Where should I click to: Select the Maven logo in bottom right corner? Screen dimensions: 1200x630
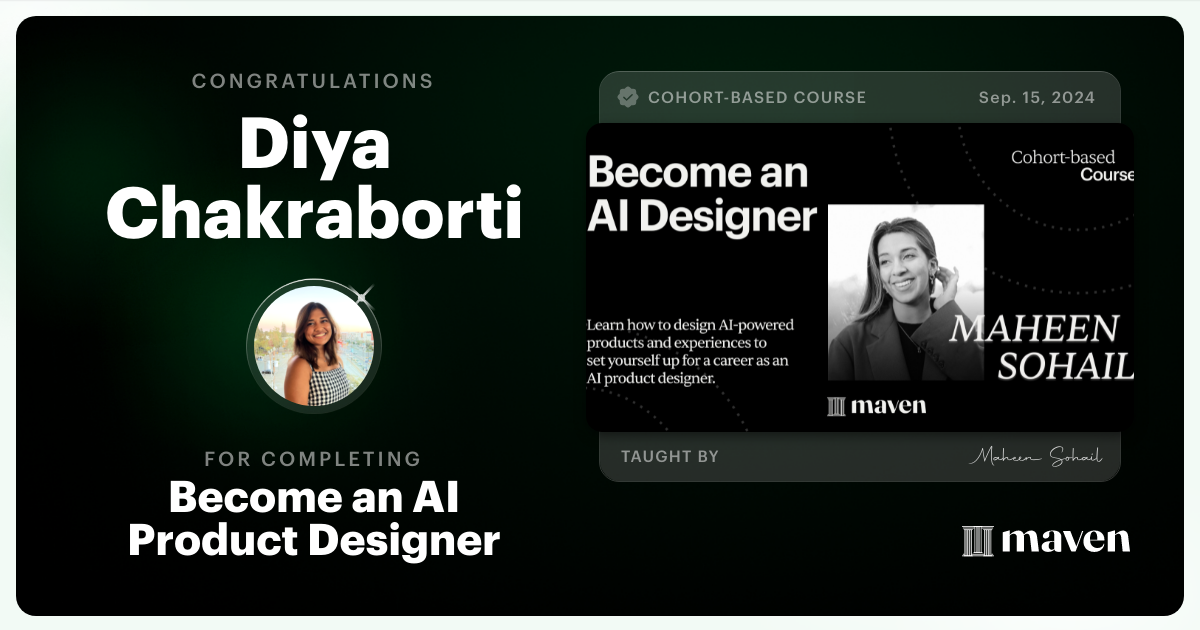1044,540
